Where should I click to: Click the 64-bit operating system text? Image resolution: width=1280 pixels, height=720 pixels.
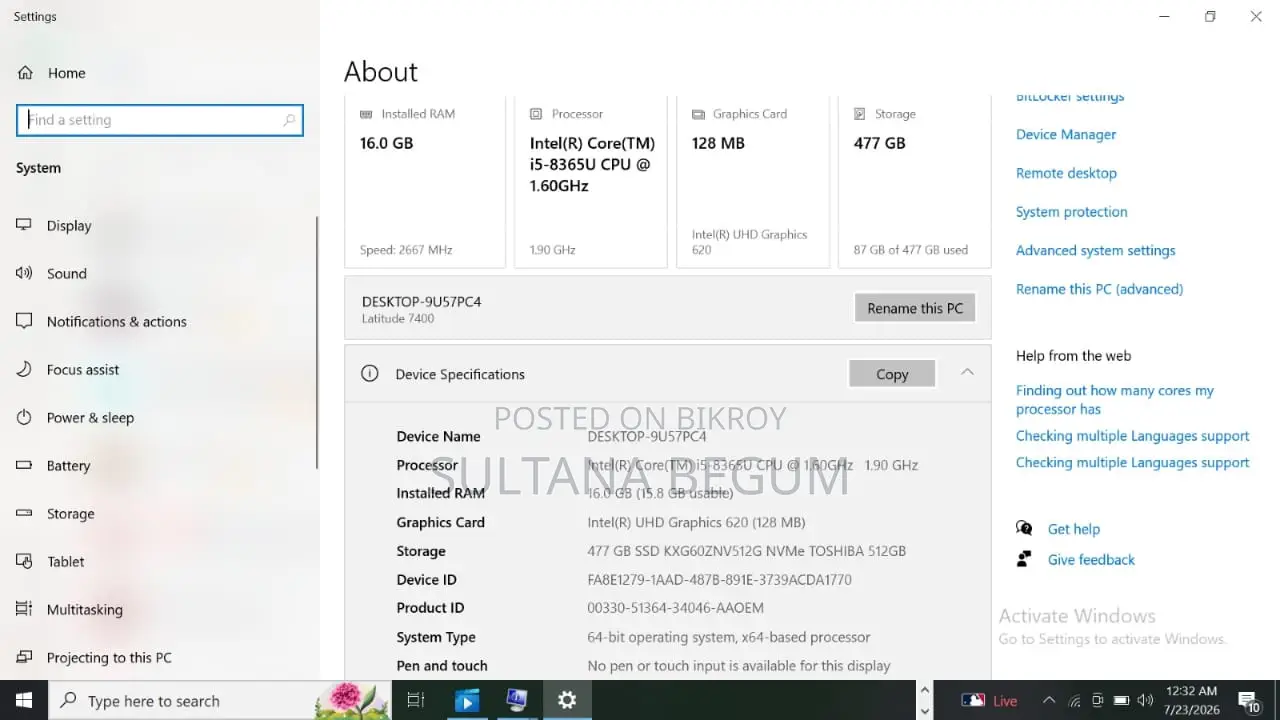[728, 637]
